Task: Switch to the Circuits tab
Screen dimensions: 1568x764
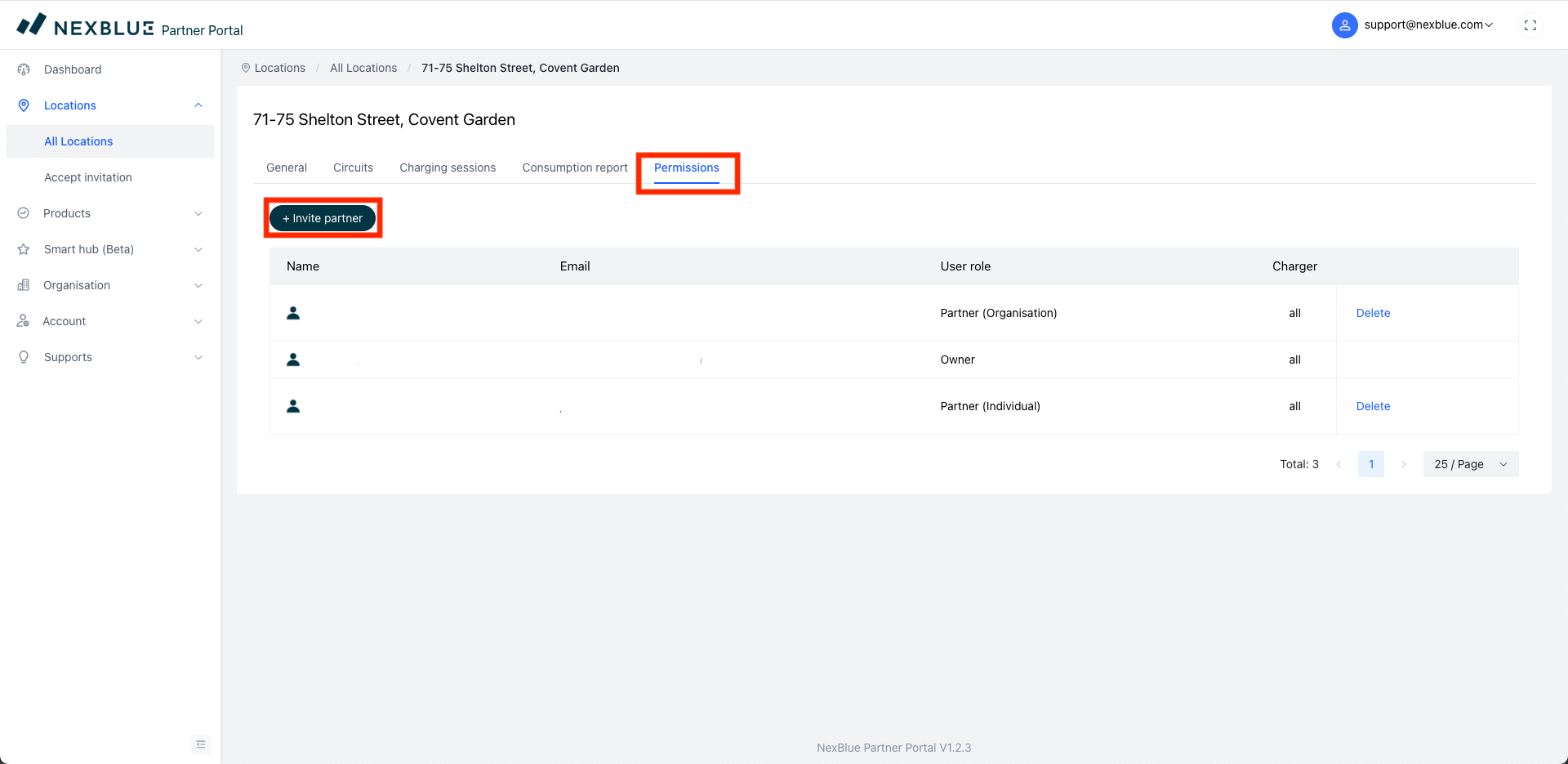Action: (353, 168)
